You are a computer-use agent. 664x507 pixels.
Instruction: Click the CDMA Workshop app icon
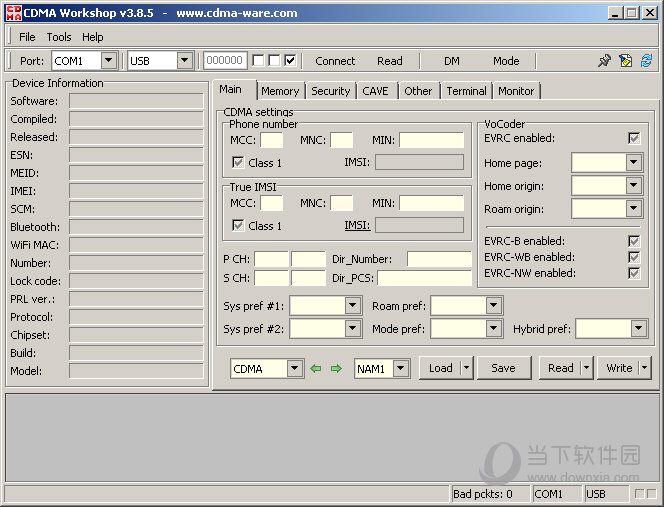point(13,13)
